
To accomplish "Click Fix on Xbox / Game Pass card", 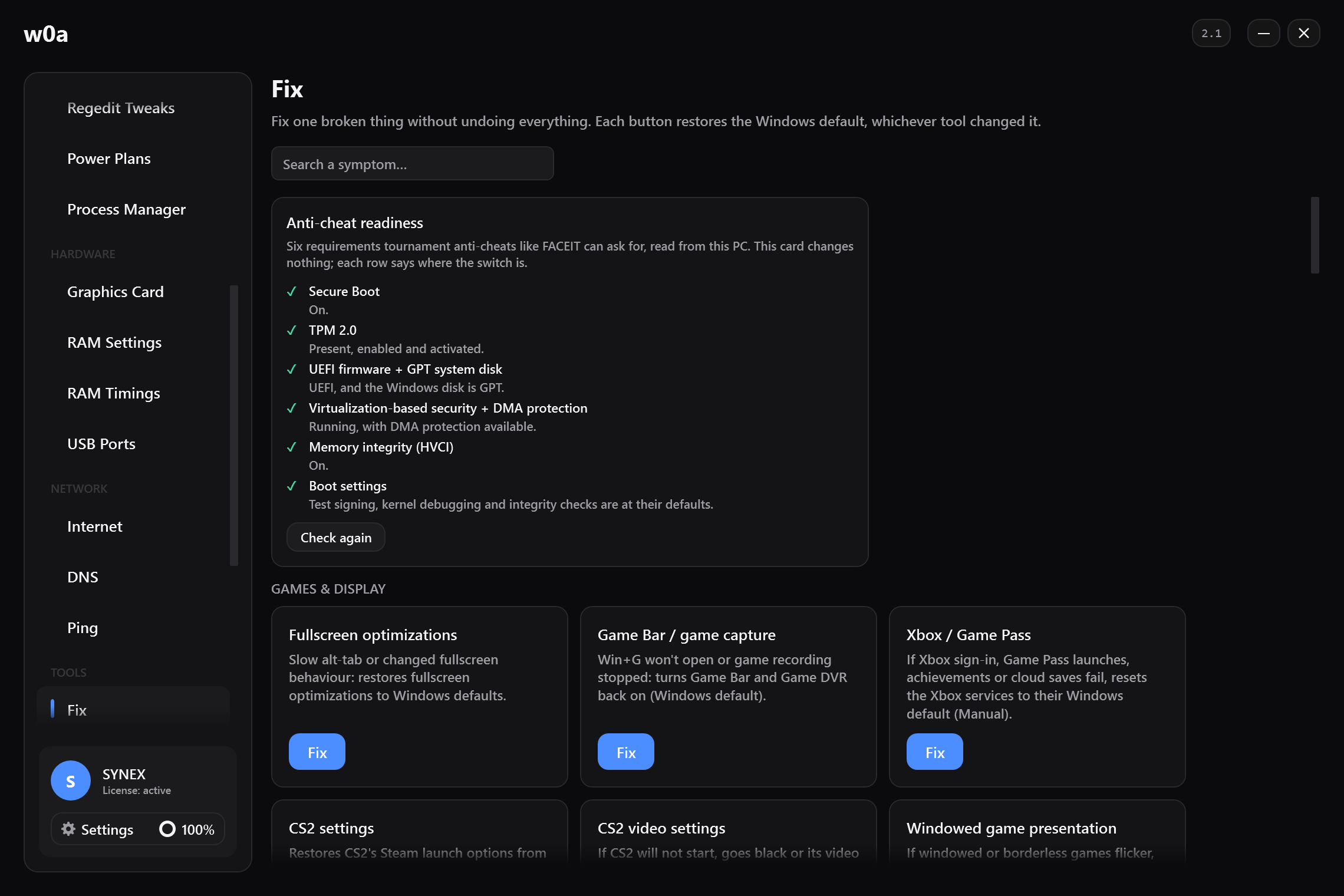I will [935, 752].
